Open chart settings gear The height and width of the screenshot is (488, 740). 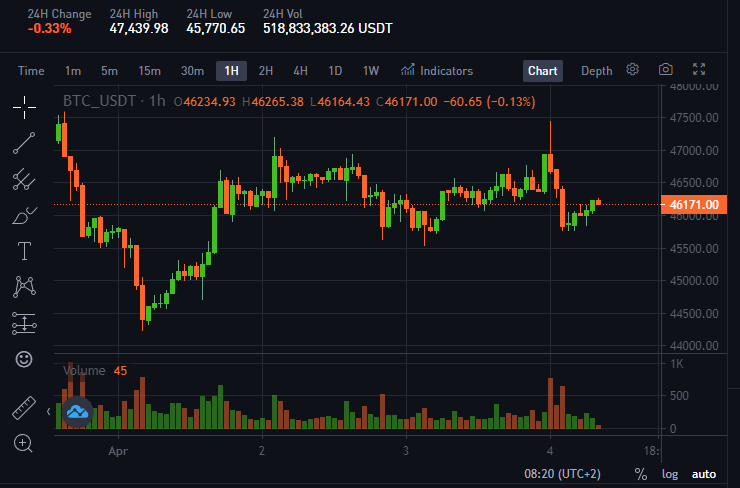click(632, 70)
